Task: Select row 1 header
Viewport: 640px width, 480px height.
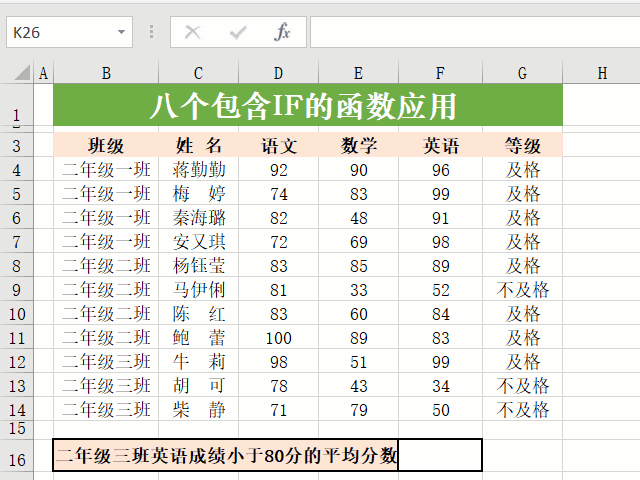Action: (16, 105)
